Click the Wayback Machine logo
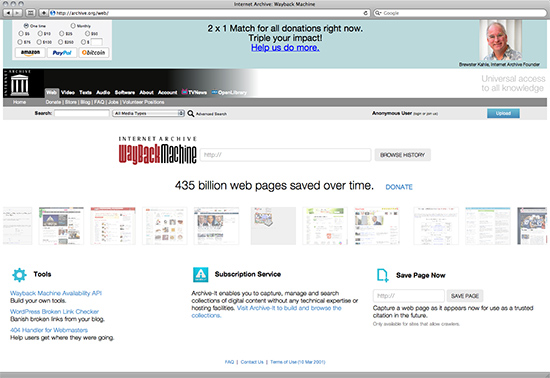550x378 pixels. click(x=157, y=150)
